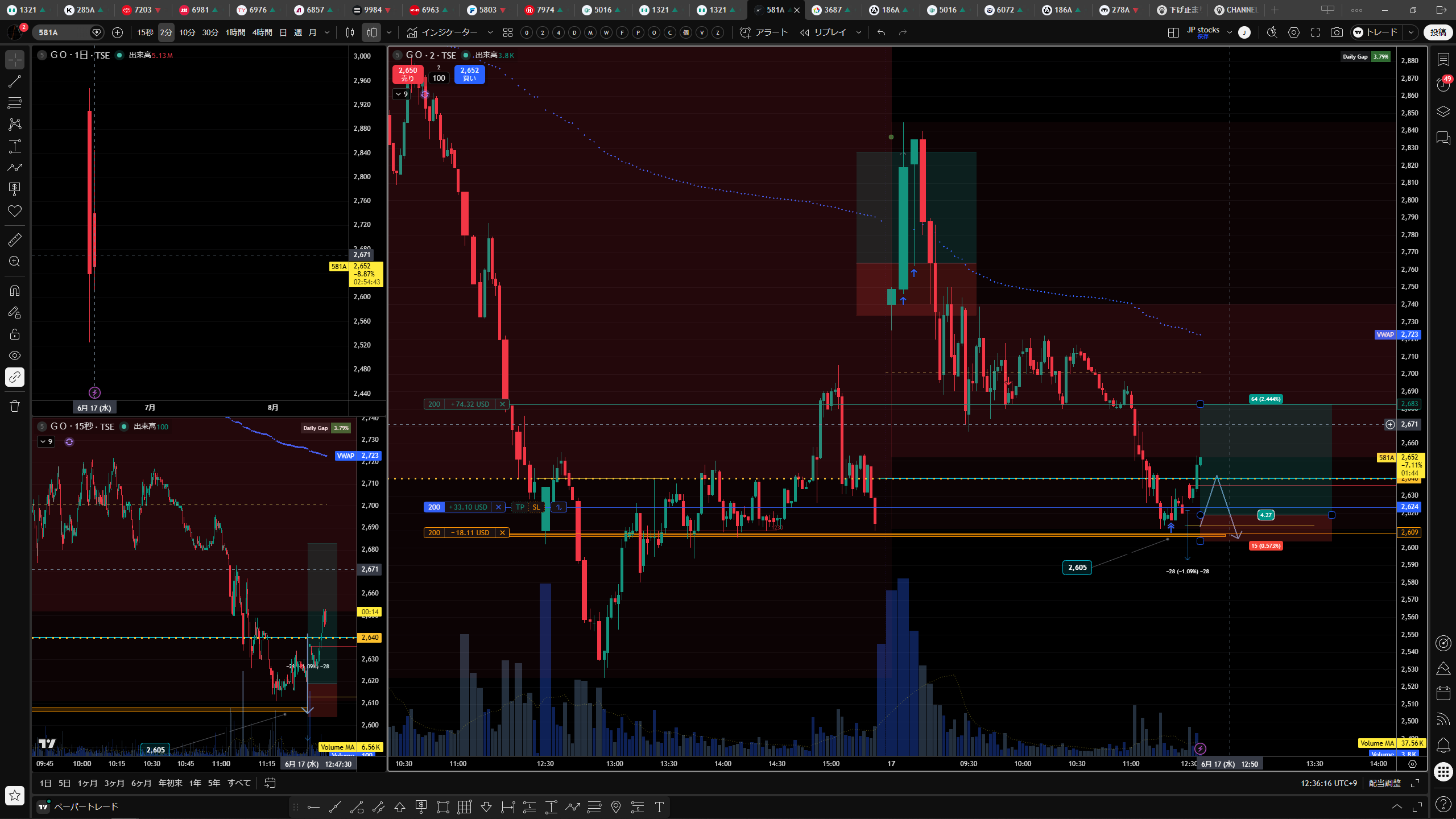Take a chart snapshot with camera icon
Viewport: 1456px width, 819px height.
1337,32
